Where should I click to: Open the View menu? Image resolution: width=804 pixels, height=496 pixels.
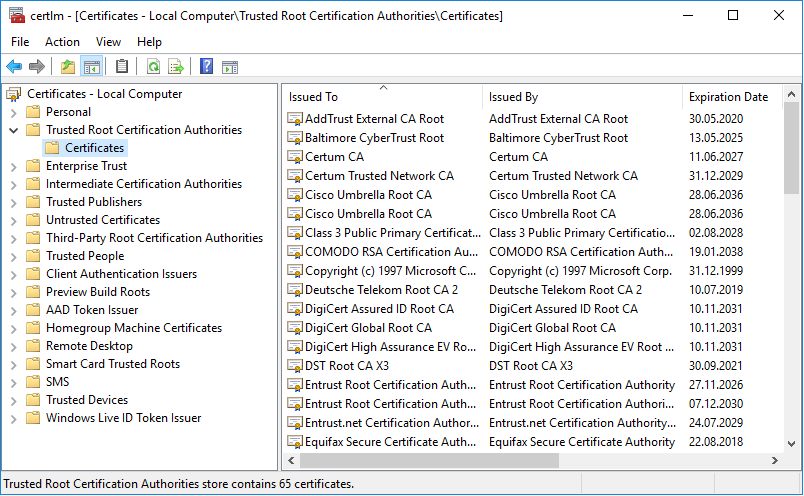point(108,42)
